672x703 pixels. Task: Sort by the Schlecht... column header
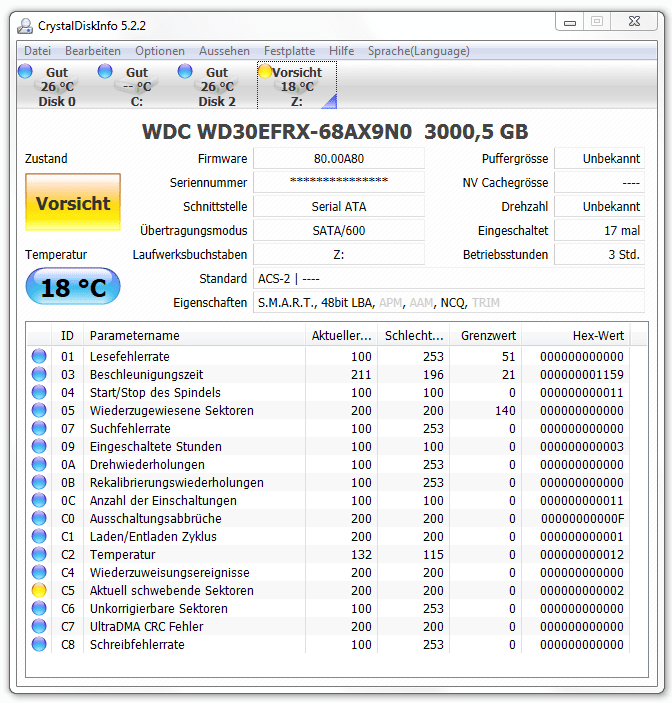(413, 335)
